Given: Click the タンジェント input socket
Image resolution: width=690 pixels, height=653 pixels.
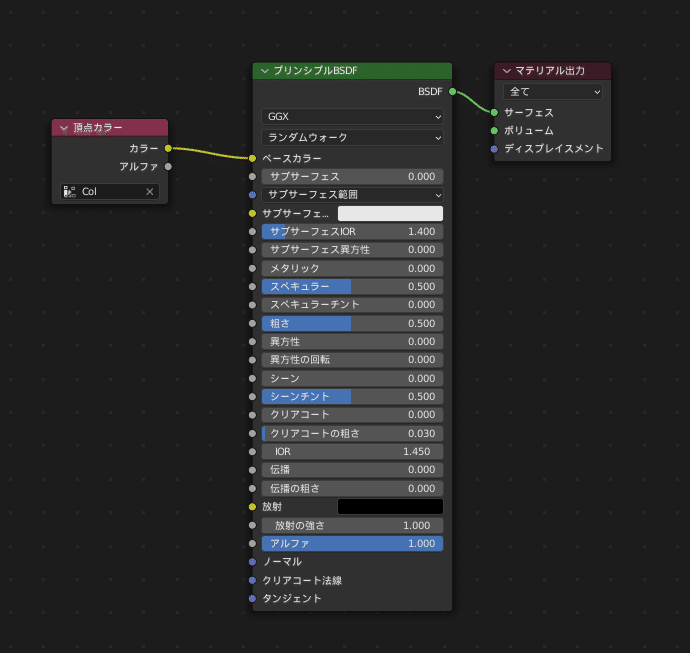Looking at the screenshot, I should pos(252,598).
